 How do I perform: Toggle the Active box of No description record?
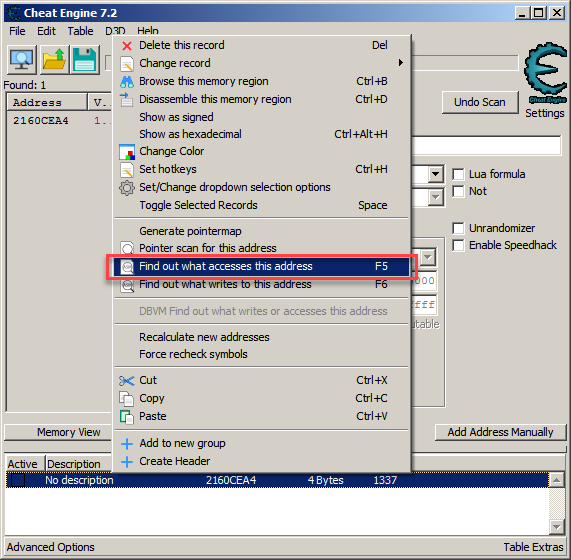(x=18, y=480)
